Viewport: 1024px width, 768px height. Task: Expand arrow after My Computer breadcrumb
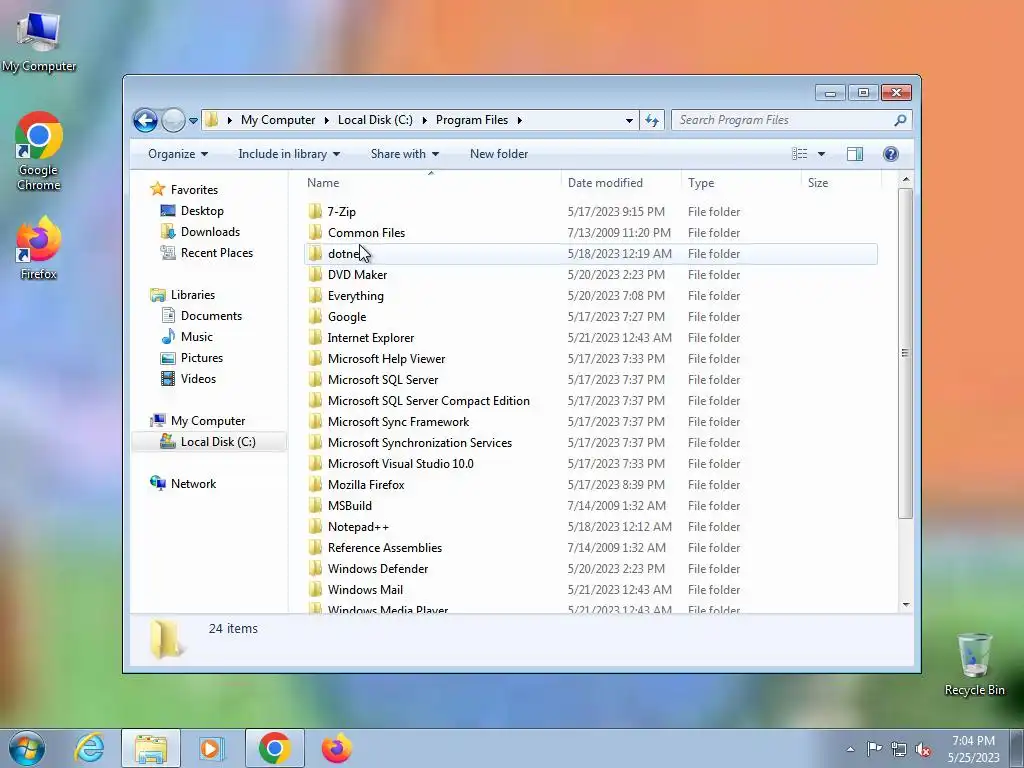[327, 120]
